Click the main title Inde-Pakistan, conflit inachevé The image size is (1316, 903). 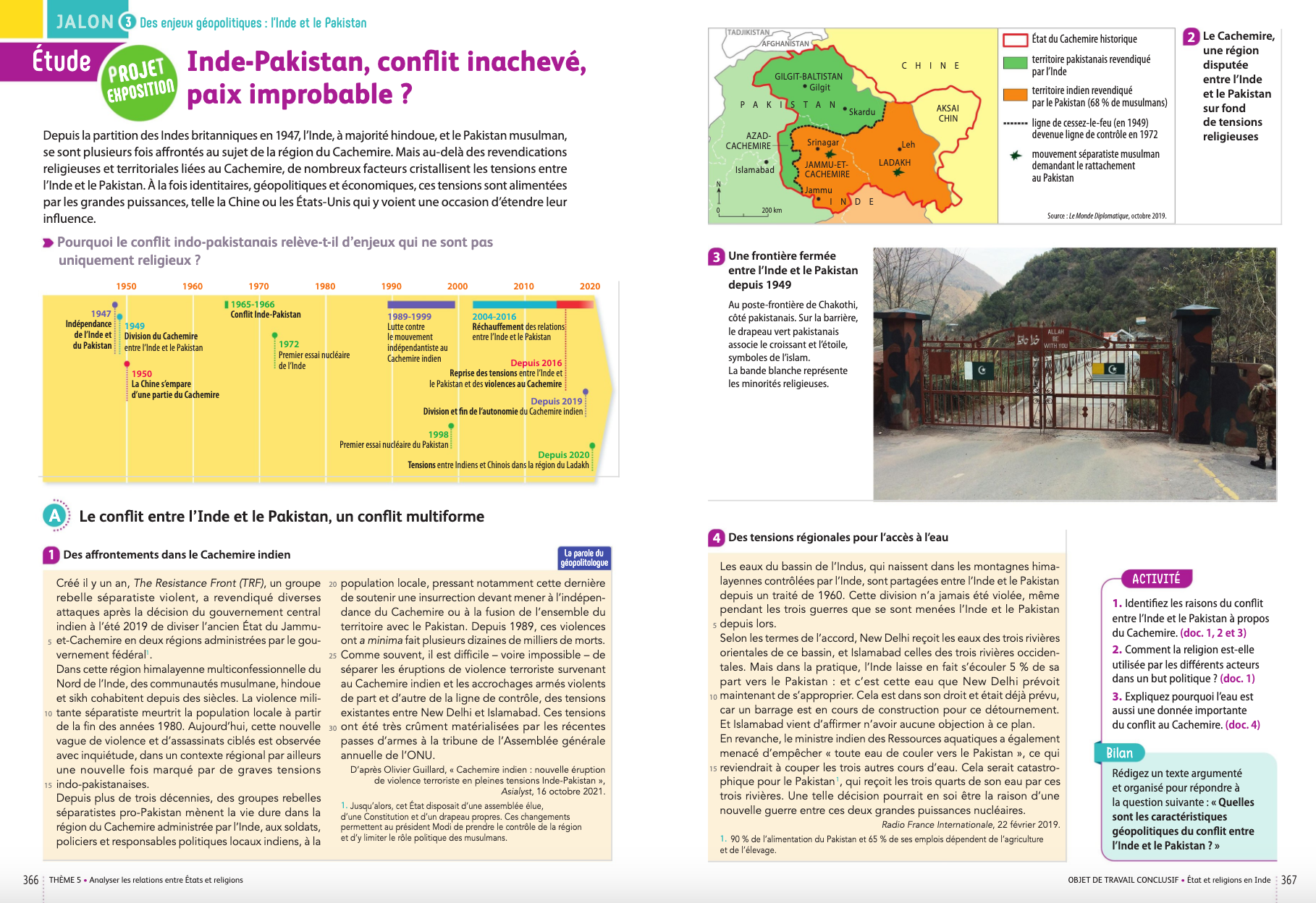point(387,78)
